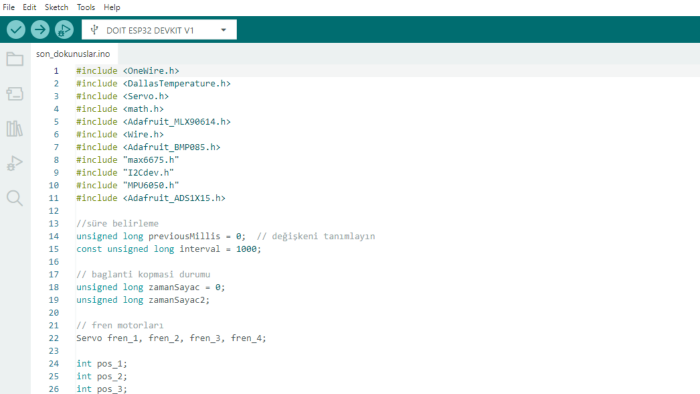Click the interval = 1000 constant line
This screenshot has height=394, width=700.
click(x=169, y=249)
